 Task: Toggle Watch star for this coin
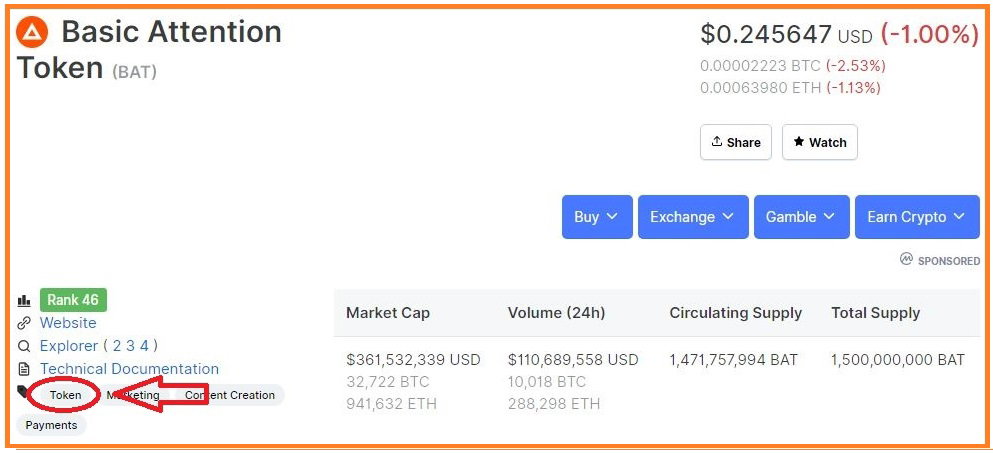pyautogui.click(x=819, y=142)
